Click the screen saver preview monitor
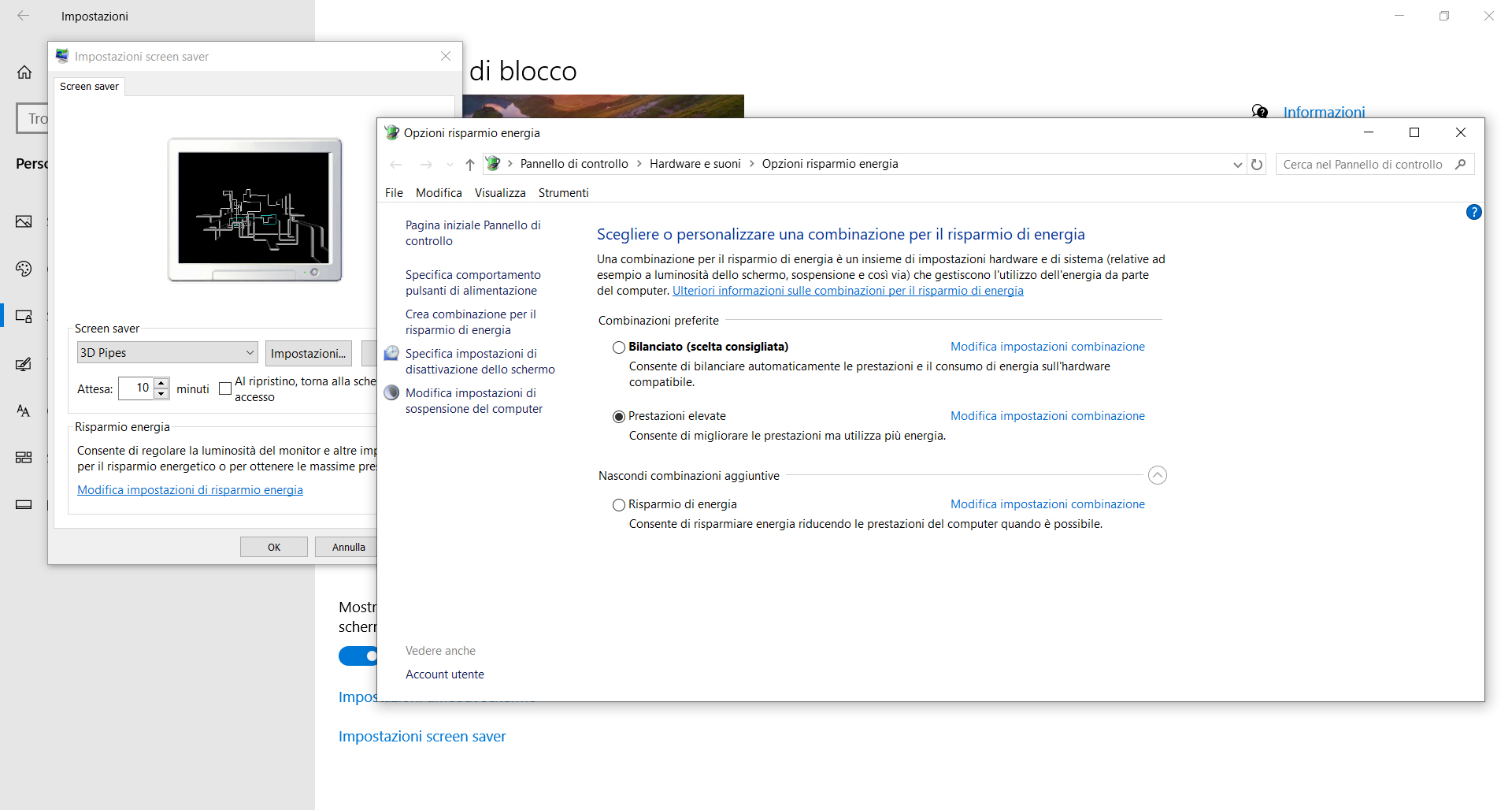This screenshot has width=1512, height=810. coord(254,210)
